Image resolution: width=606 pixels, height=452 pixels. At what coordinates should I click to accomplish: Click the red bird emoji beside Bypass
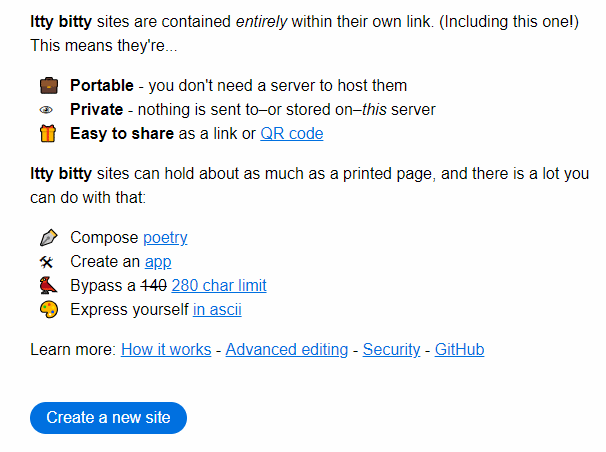point(48,285)
